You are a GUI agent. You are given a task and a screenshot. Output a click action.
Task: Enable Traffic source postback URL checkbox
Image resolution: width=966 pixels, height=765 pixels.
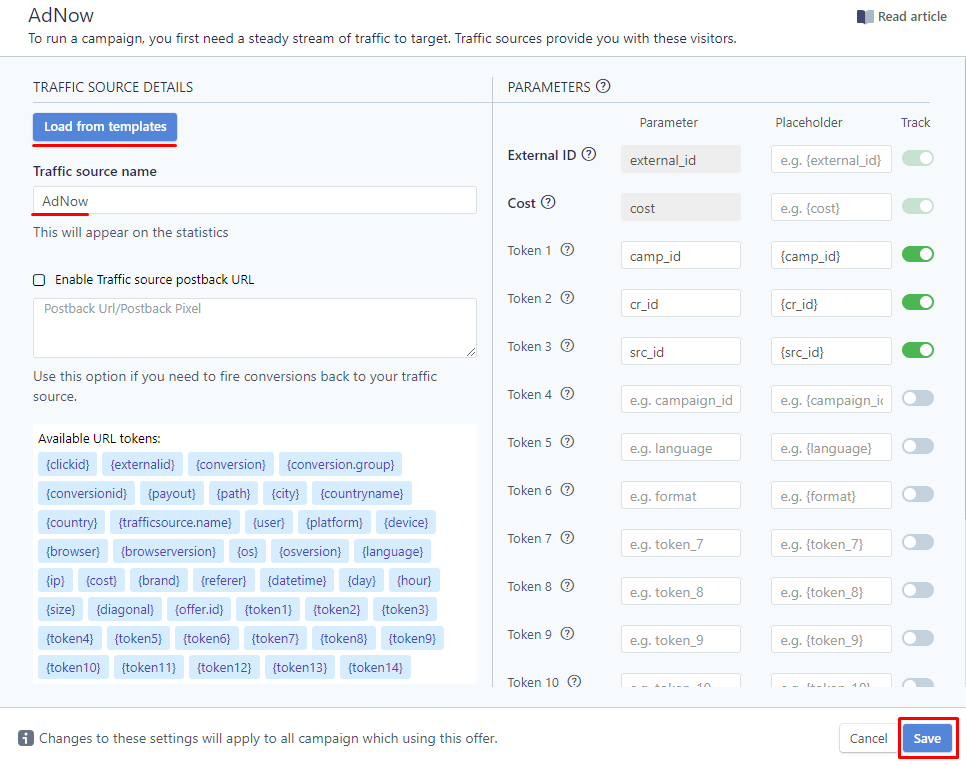pos(39,280)
